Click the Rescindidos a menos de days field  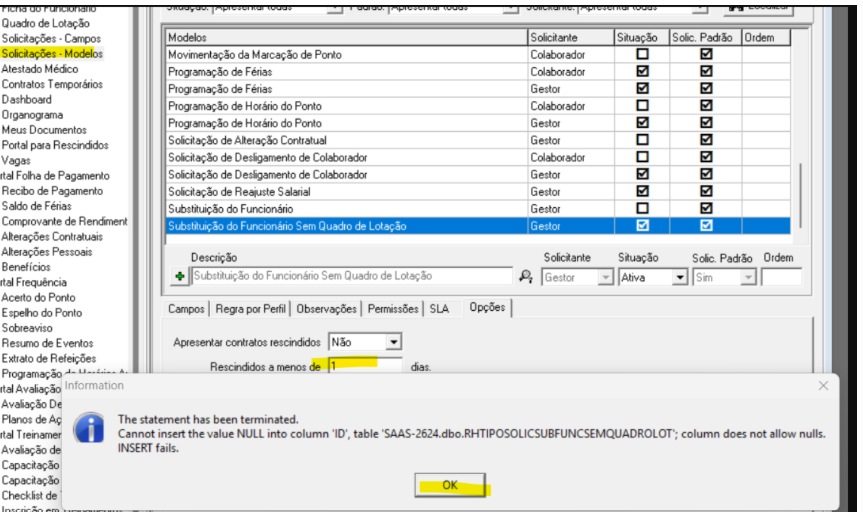click(365, 367)
